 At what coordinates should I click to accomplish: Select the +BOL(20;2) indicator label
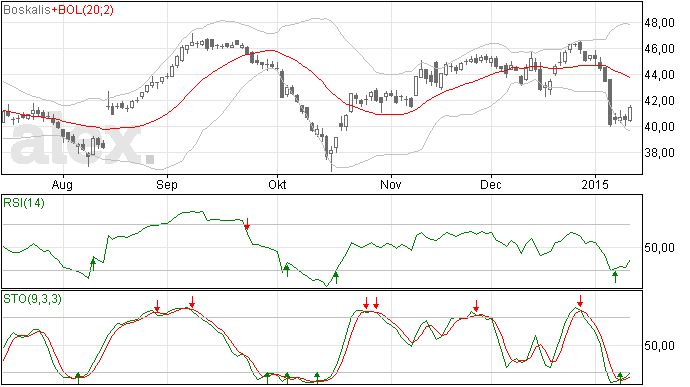(82, 9)
